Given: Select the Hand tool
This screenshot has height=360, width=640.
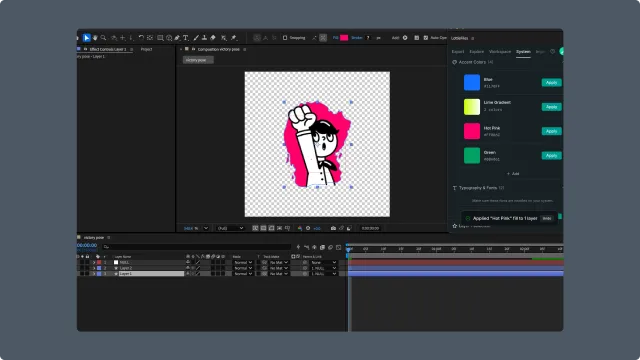Looking at the screenshot, I should tap(95, 38).
